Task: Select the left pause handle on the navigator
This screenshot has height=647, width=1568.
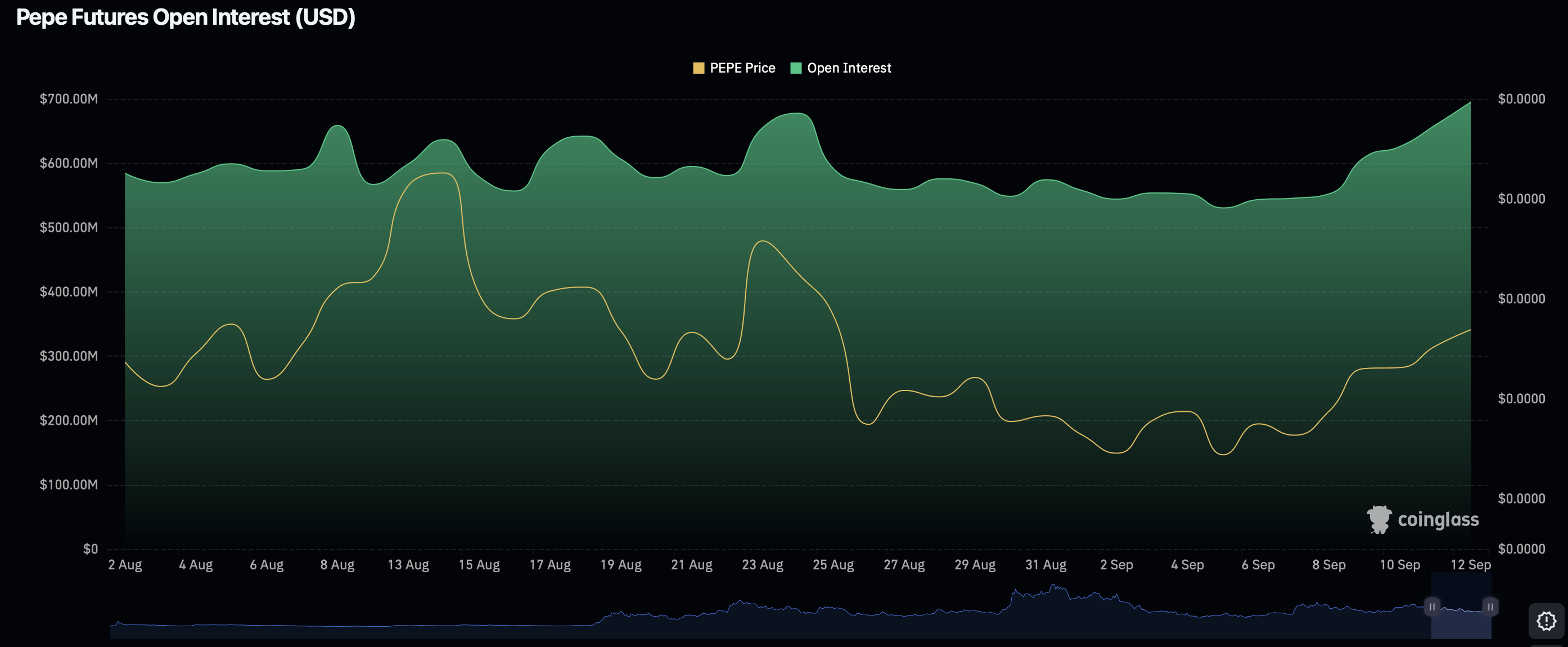Action: (x=1434, y=607)
